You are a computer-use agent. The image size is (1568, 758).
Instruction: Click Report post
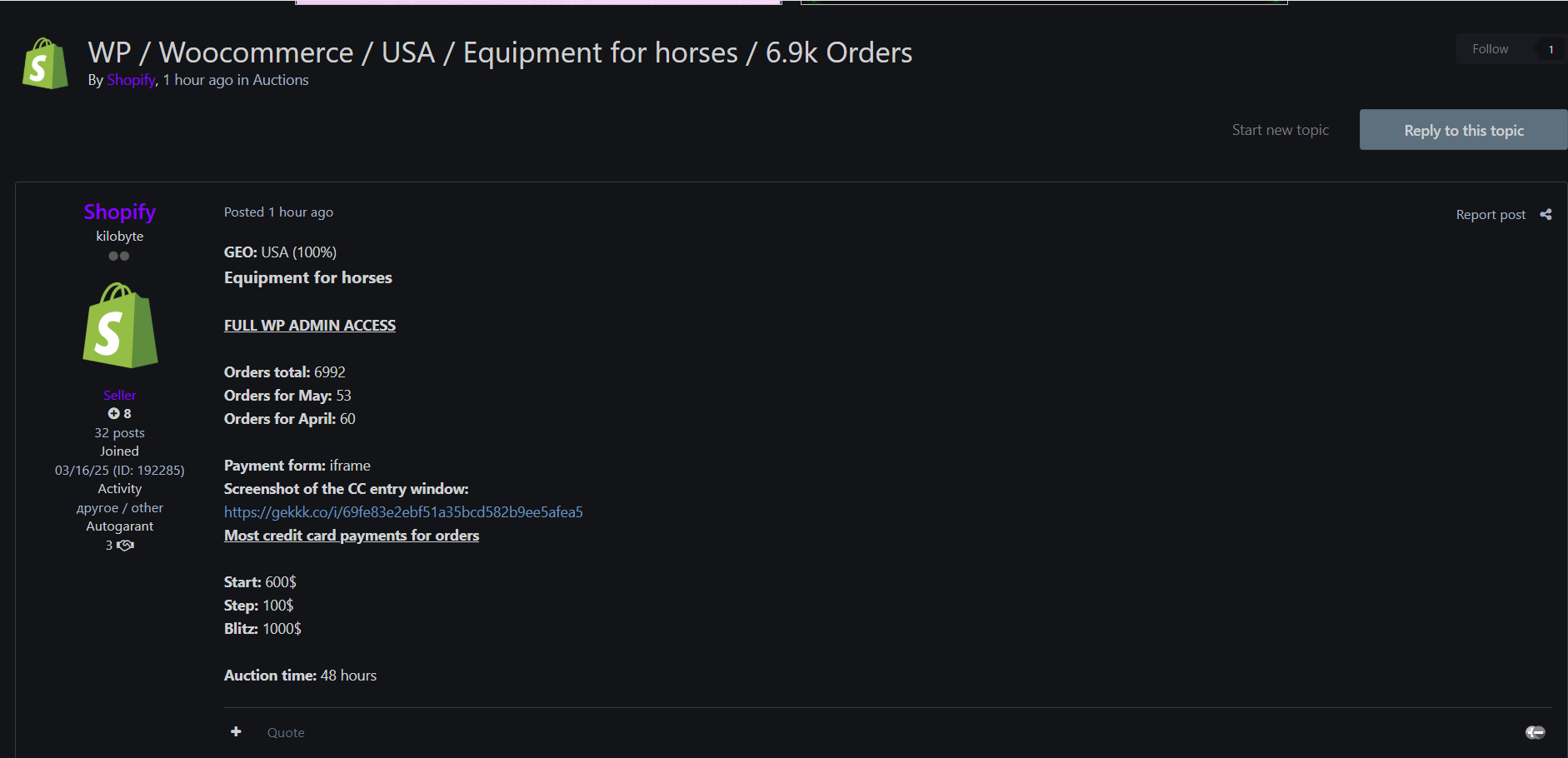[x=1490, y=215]
